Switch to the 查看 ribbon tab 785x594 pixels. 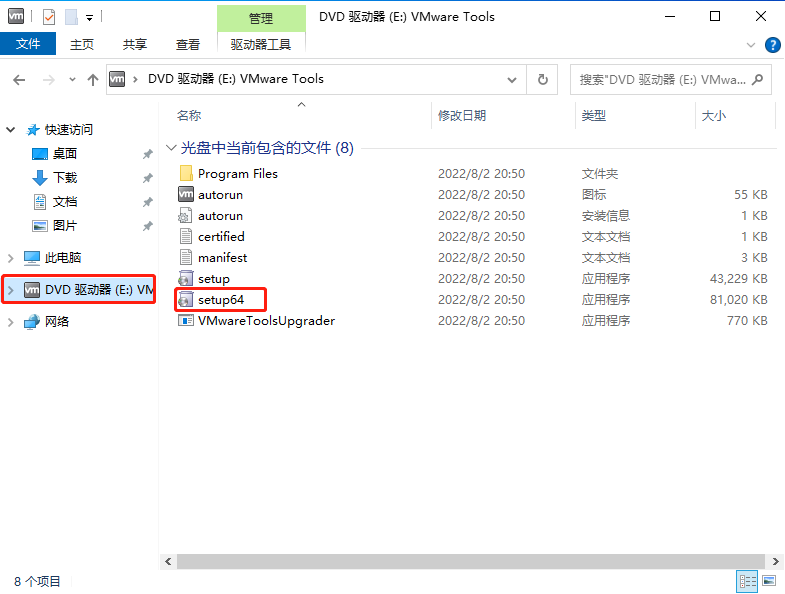pyautogui.click(x=188, y=45)
